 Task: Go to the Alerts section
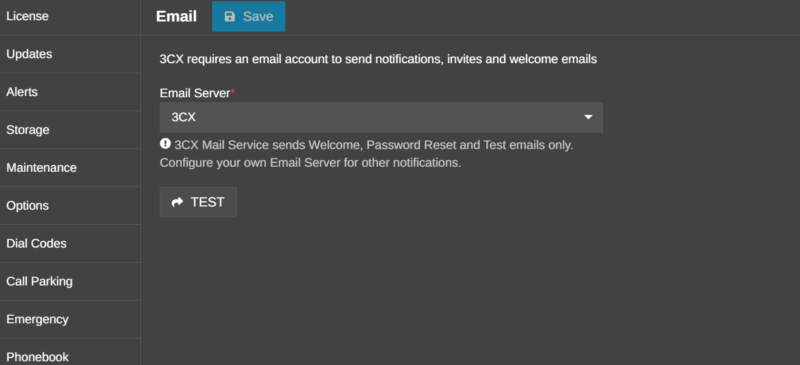click(70, 92)
